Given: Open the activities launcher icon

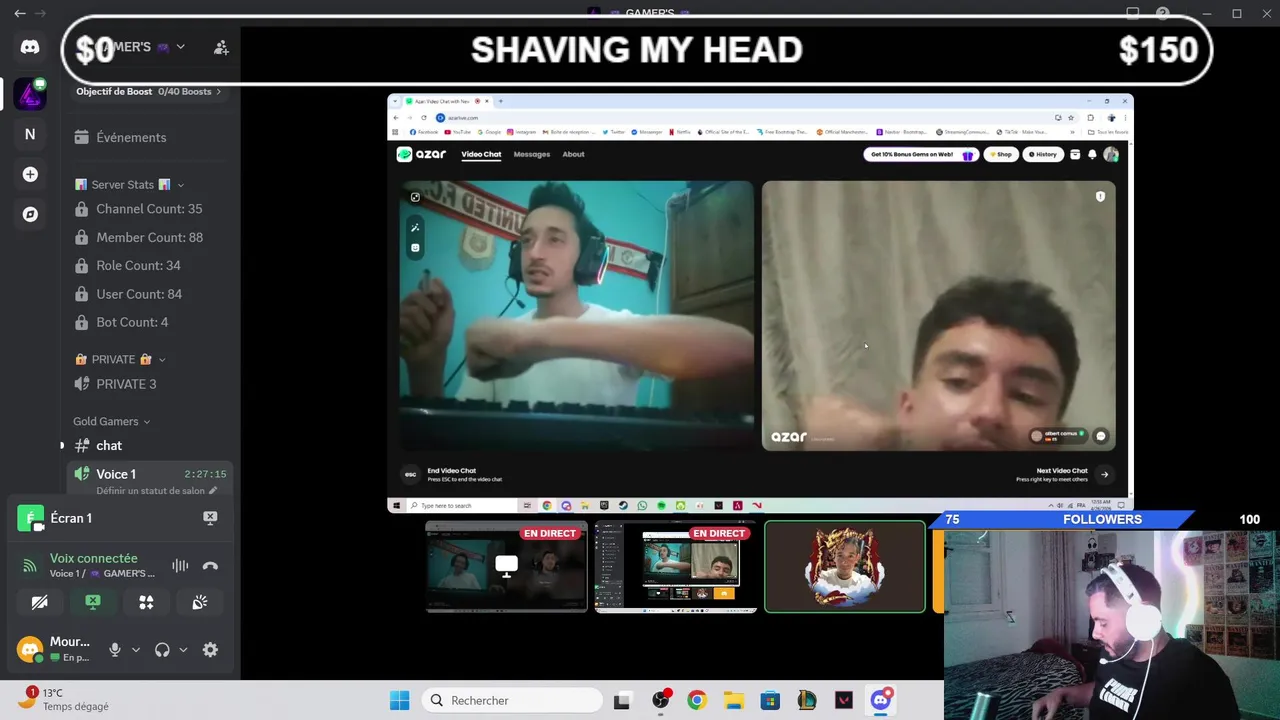Looking at the screenshot, I should tap(146, 602).
